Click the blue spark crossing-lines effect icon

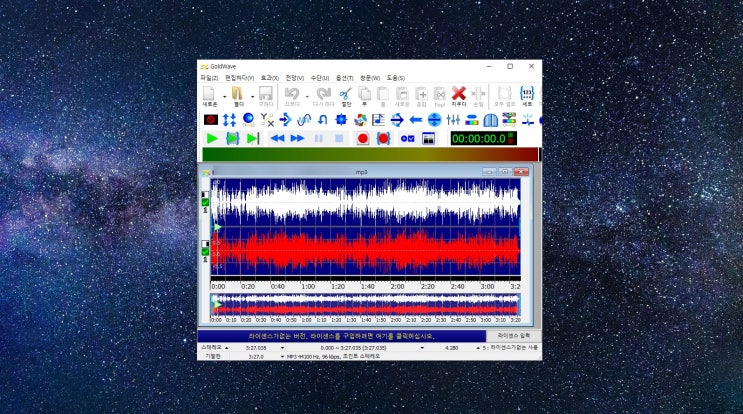pos(527,120)
